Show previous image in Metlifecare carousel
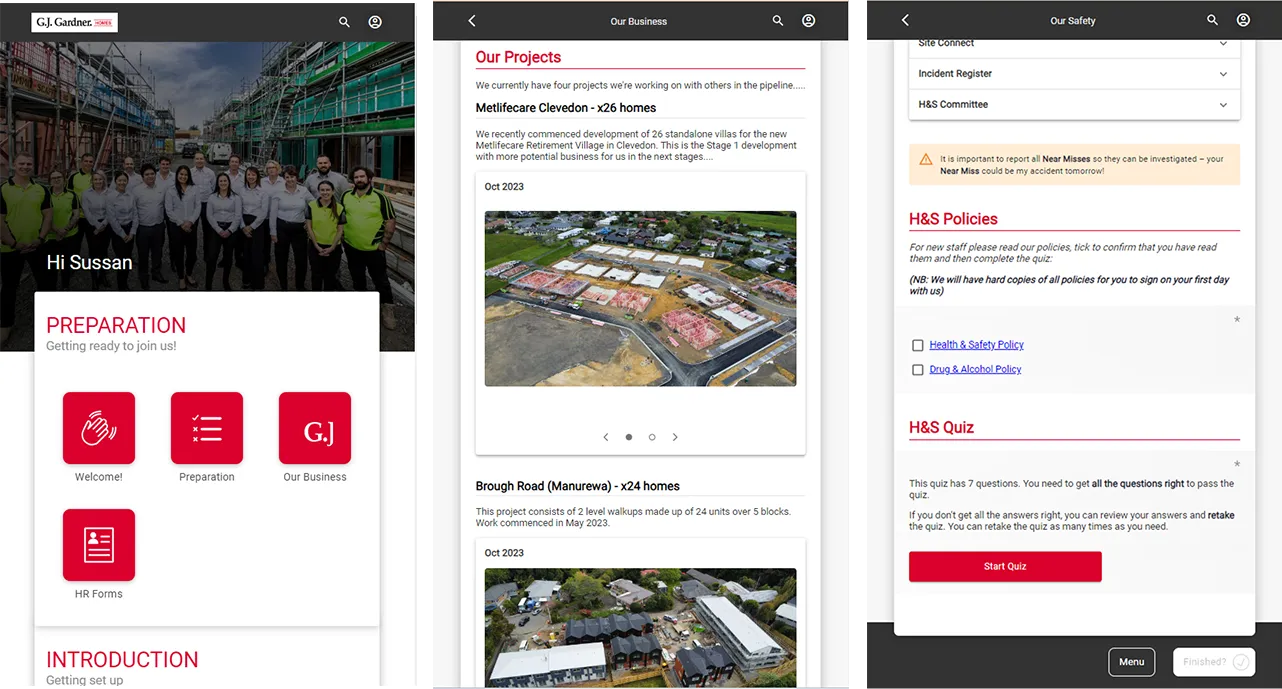This screenshot has height=689, width=1282. 606,437
